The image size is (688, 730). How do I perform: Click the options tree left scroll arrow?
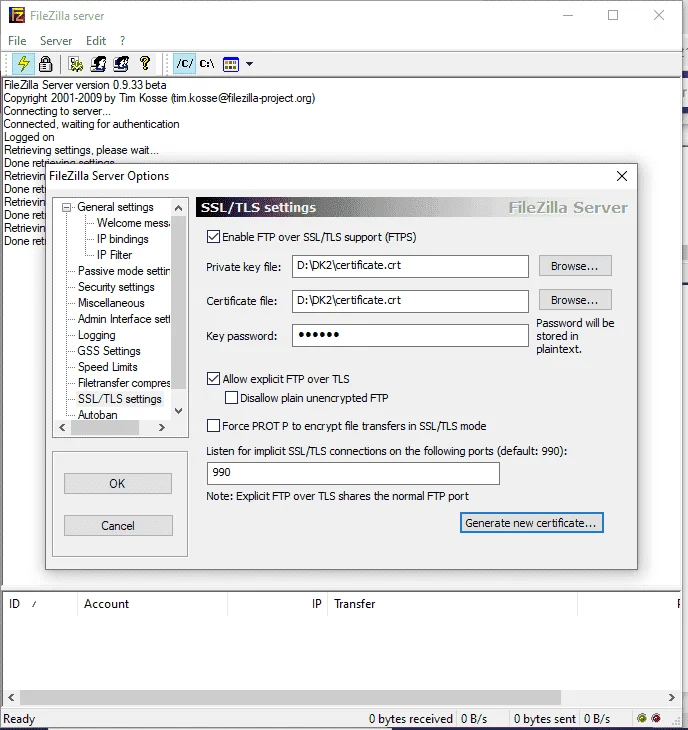click(62, 427)
